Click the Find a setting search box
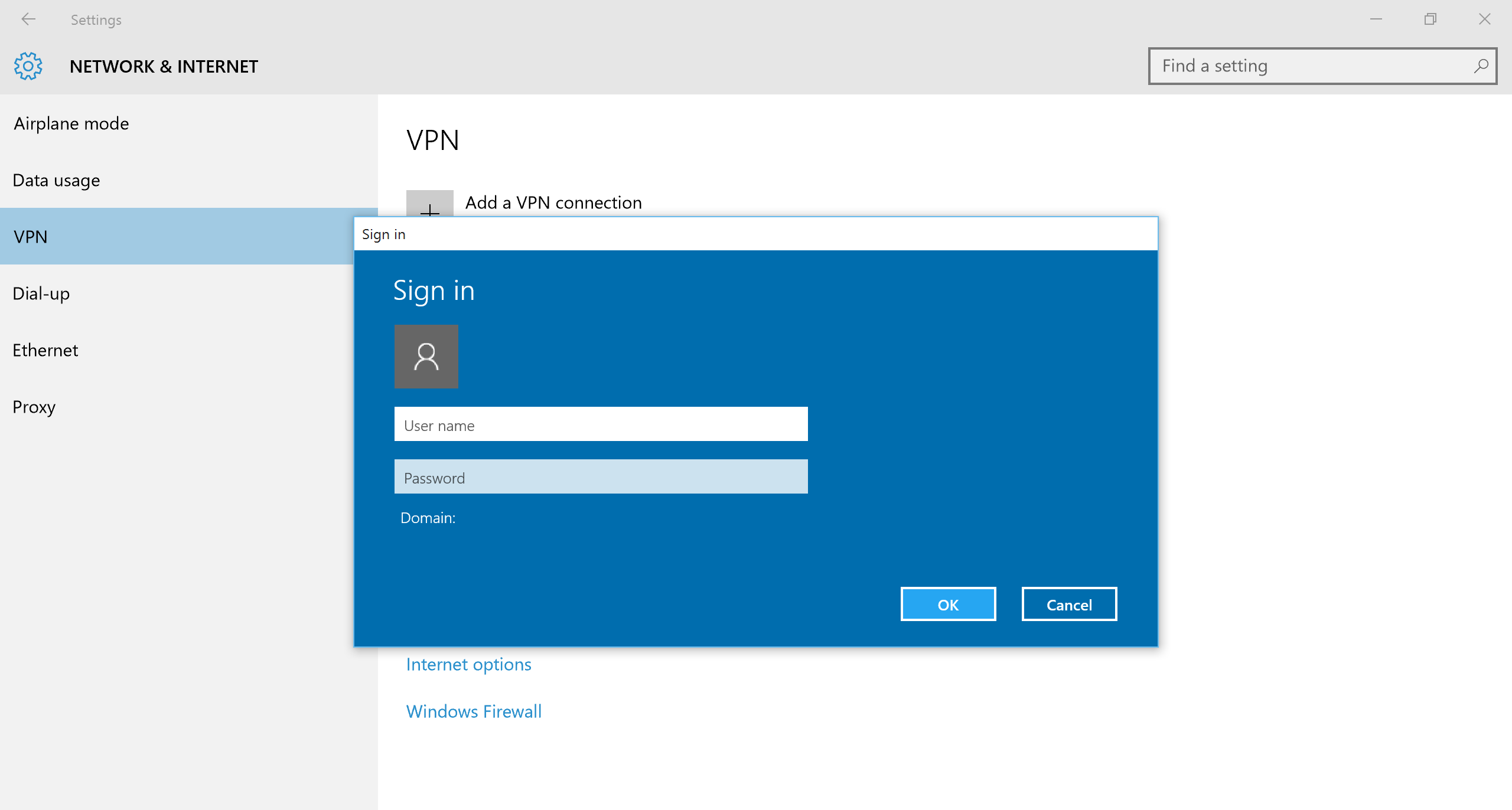1512x810 pixels. (x=1322, y=66)
